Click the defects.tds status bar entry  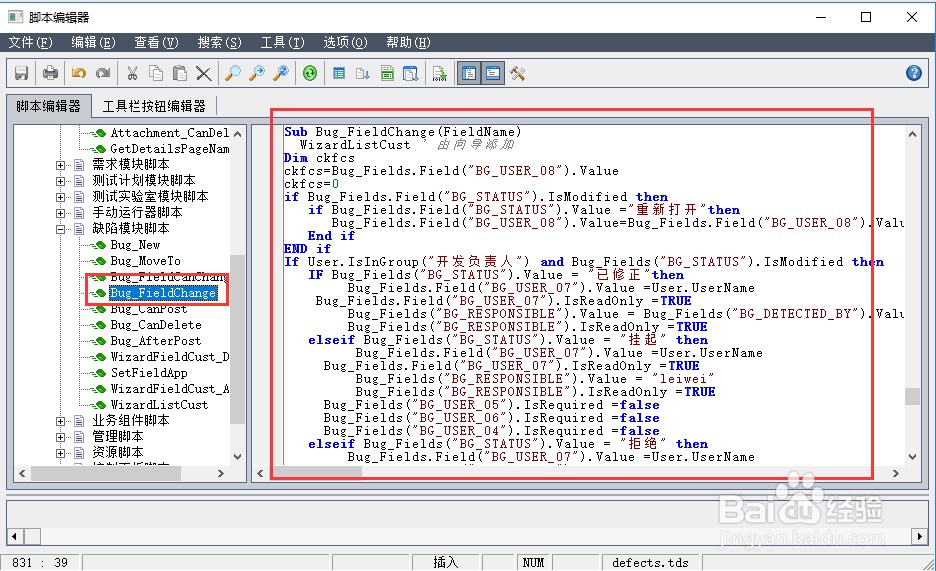tap(650, 563)
